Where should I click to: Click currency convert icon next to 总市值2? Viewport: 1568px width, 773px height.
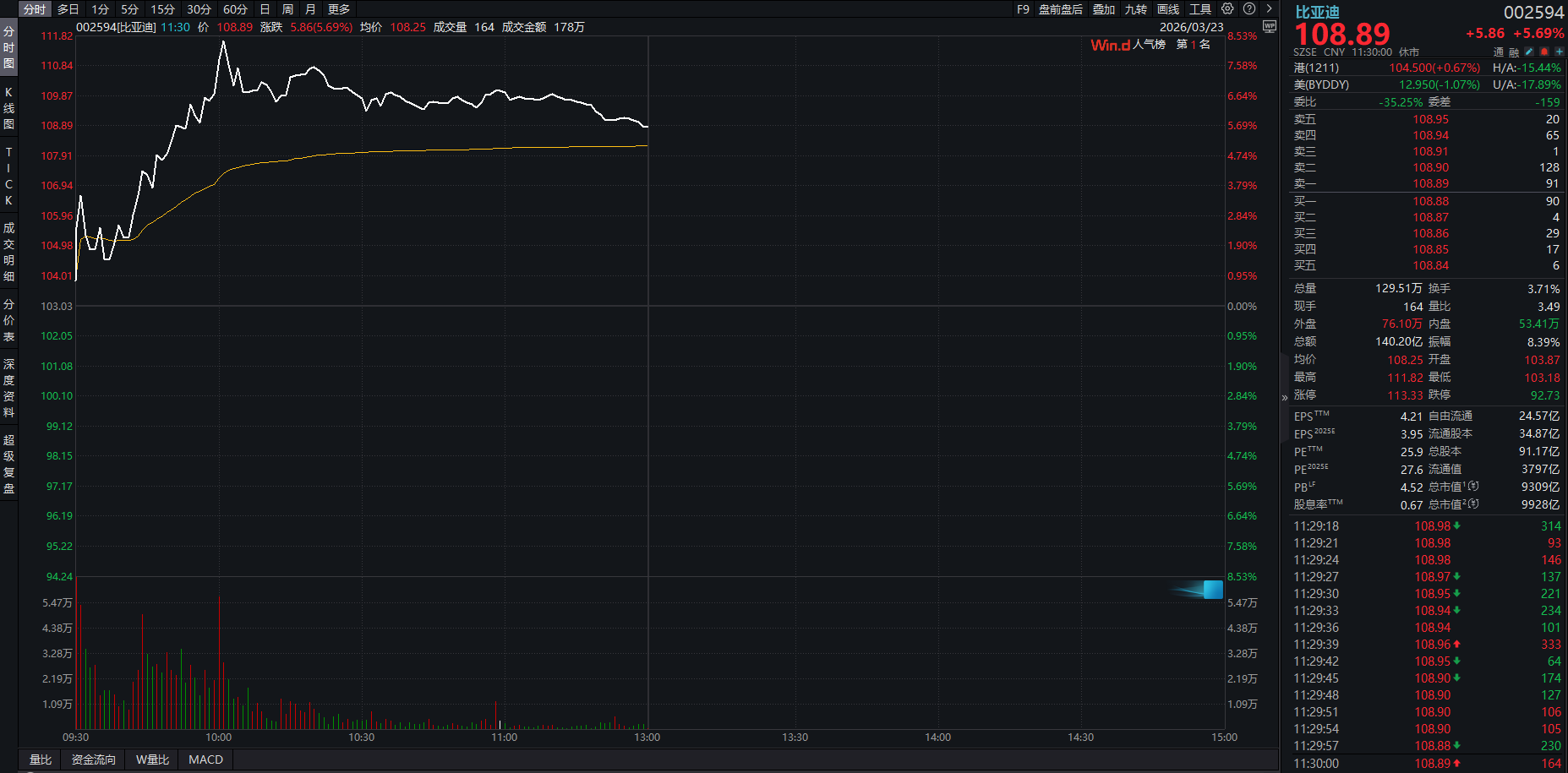1473,504
